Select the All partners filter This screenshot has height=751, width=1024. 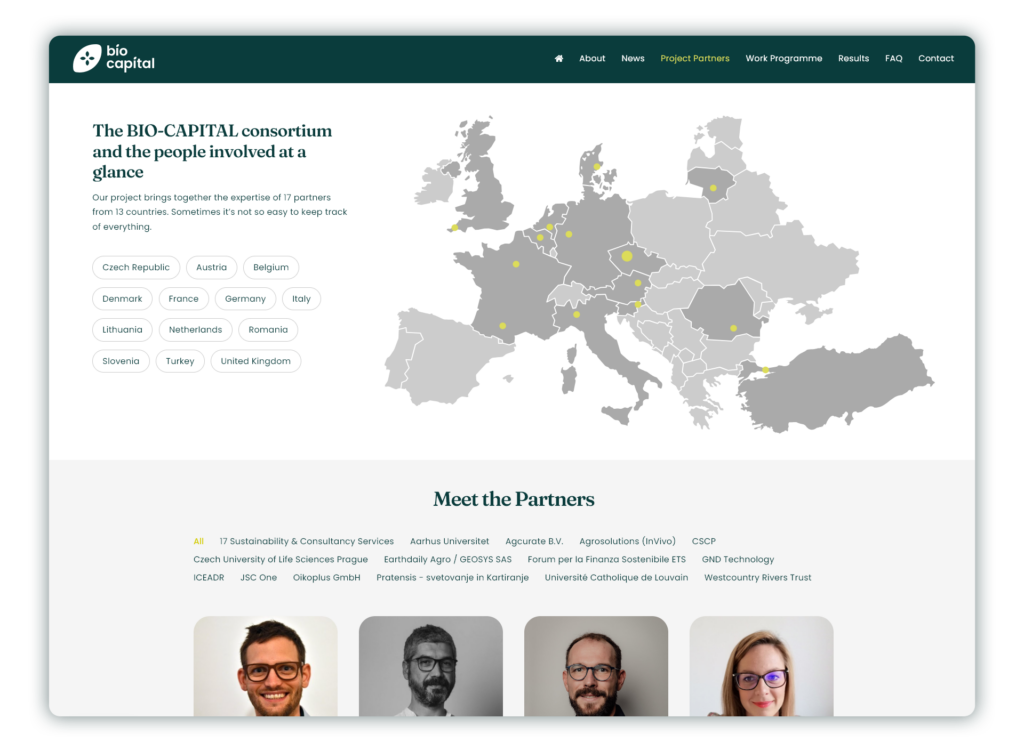point(198,541)
